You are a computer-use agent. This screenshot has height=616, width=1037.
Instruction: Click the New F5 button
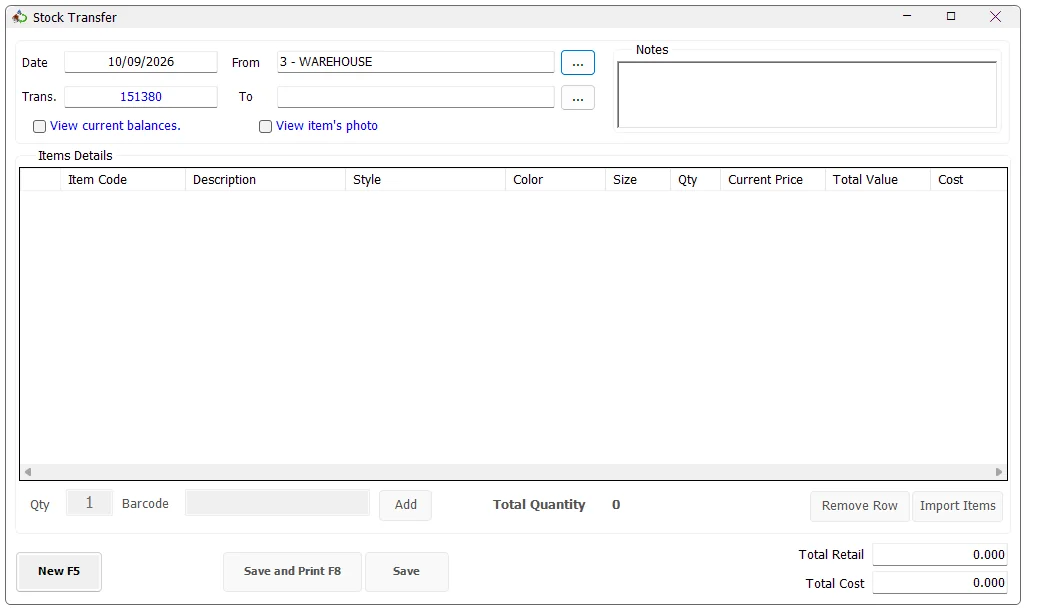click(x=59, y=572)
